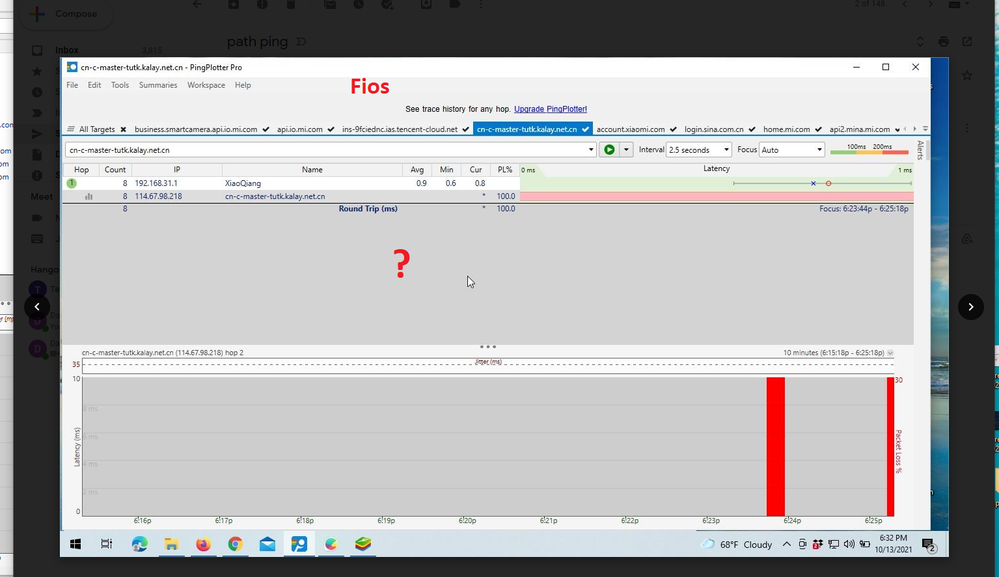The image size is (999, 577).
Task: Click the tab bar scroll-right arrow
Action: point(915,129)
